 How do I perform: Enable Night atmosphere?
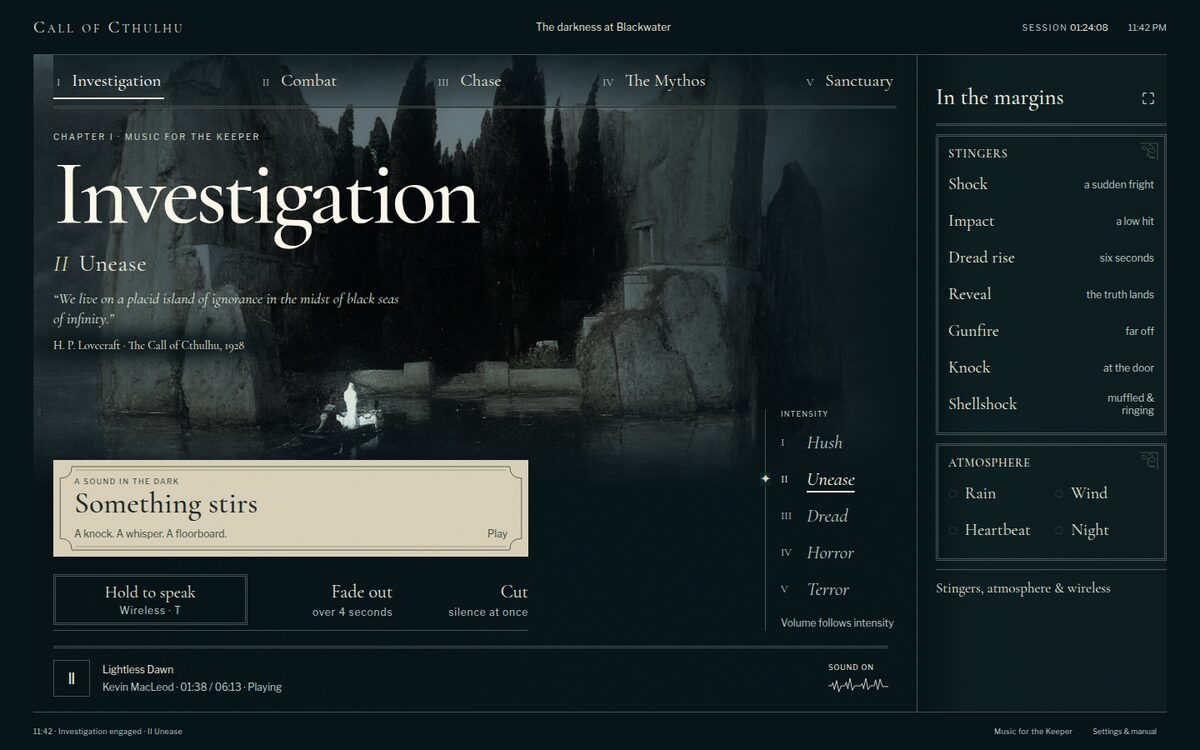tap(1082, 530)
